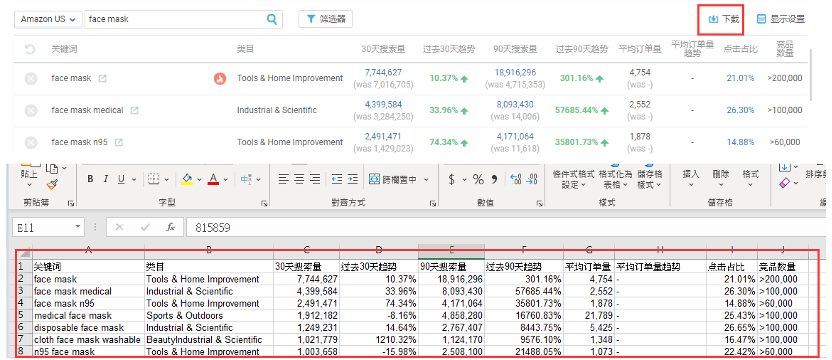Open 刪除 delete cells menu

pos(721,179)
